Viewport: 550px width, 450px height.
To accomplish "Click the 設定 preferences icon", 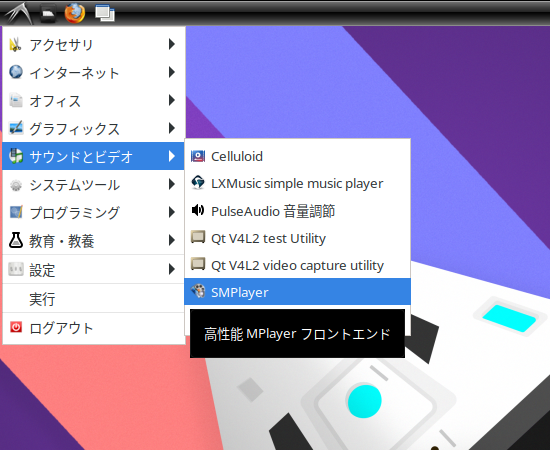I will tap(16, 269).
